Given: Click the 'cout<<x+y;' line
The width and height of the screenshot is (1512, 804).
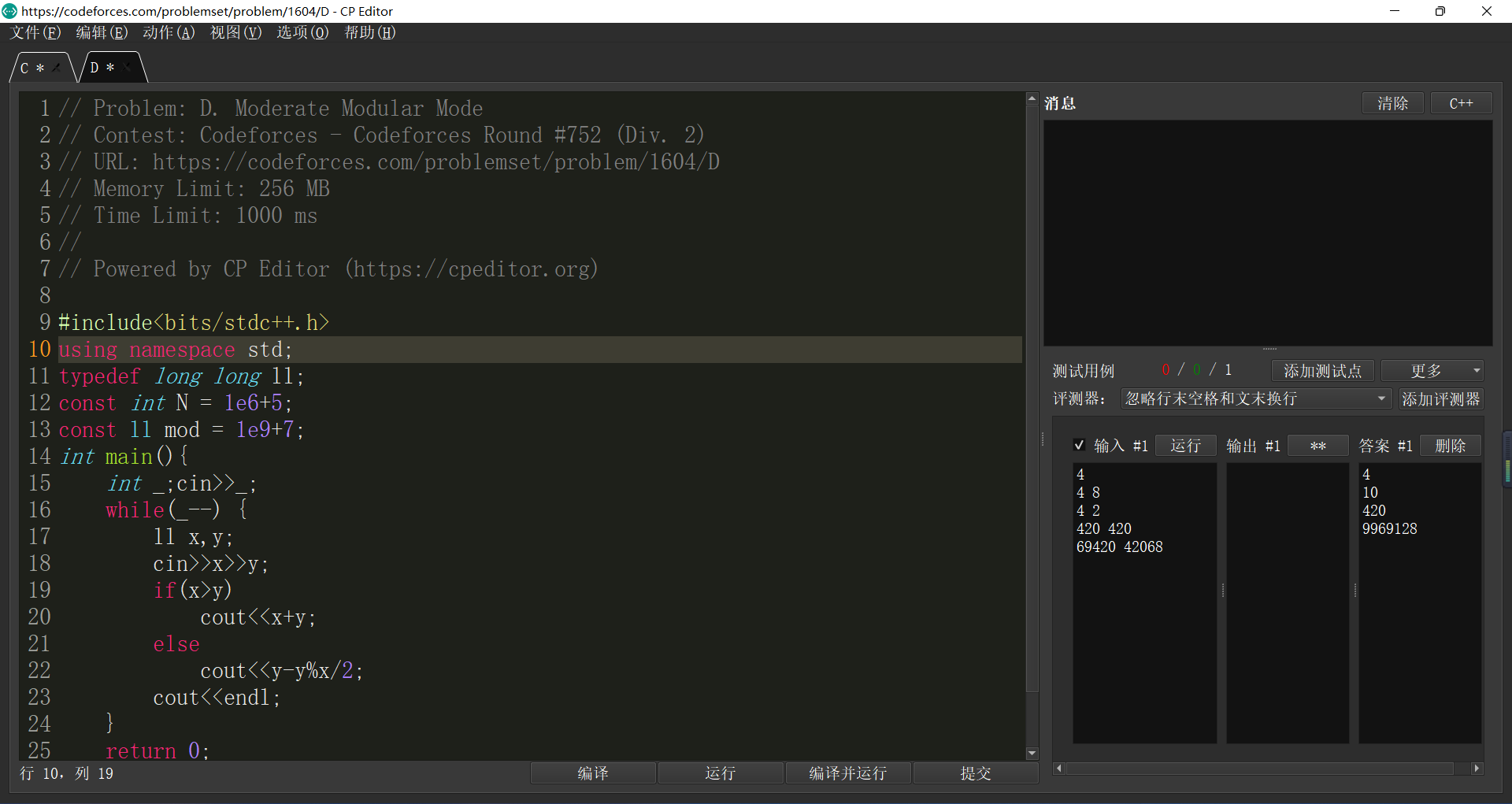Looking at the screenshot, I should coord(258,617).
